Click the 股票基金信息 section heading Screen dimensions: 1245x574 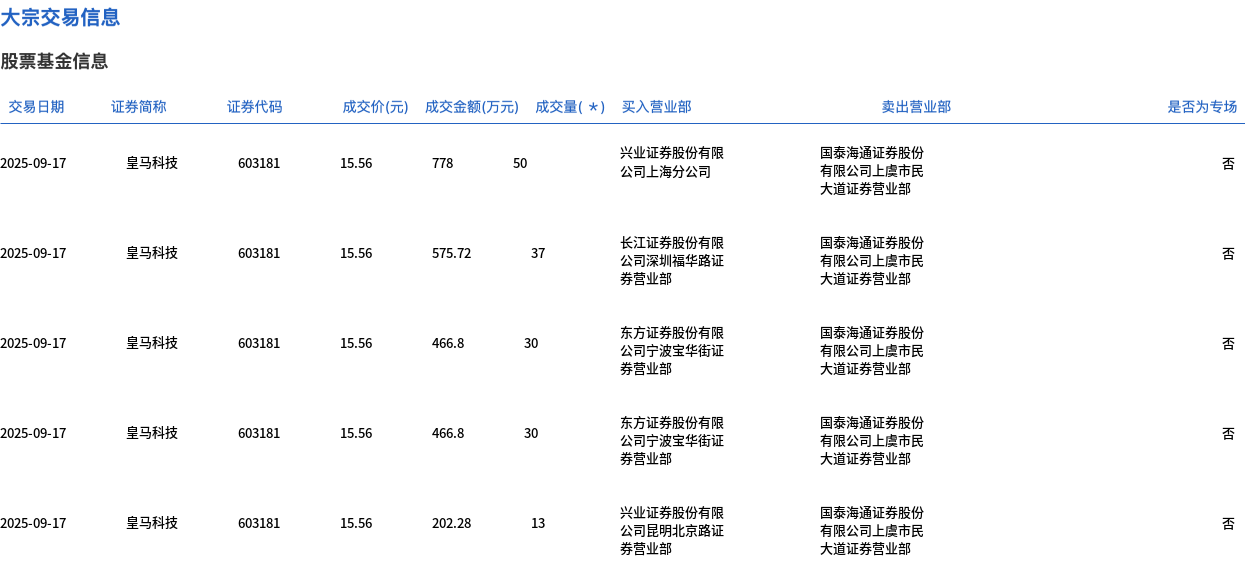pyautogui.click(x=54, y=61)
